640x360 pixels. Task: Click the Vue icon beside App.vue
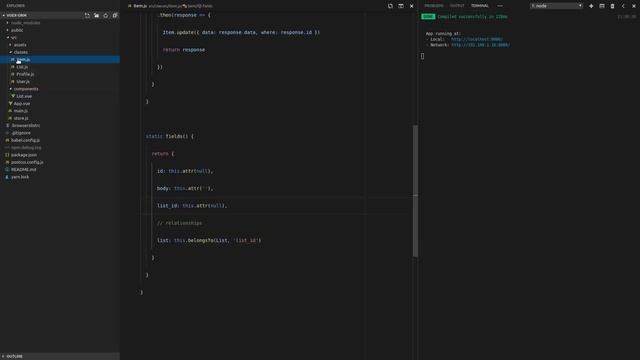(x=10, y=104)
